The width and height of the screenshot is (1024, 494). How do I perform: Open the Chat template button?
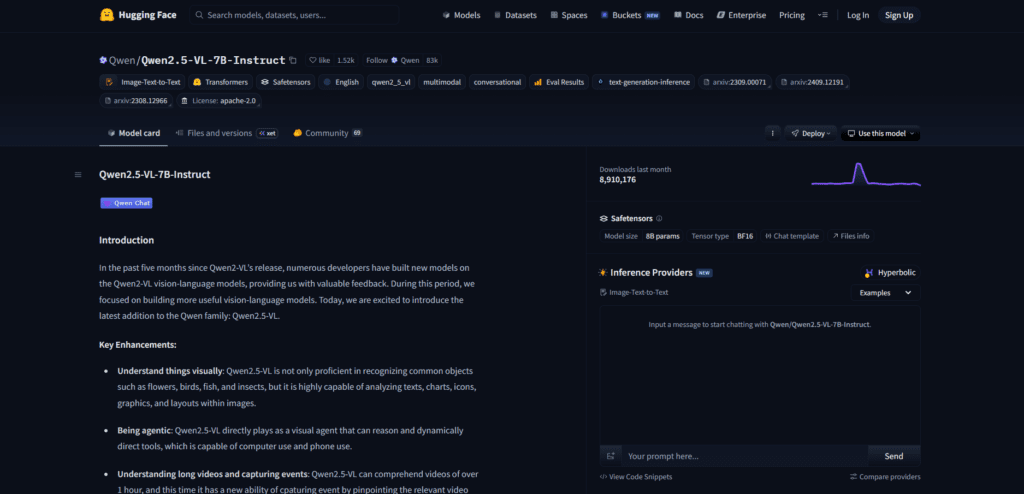[x=792, y=236]
